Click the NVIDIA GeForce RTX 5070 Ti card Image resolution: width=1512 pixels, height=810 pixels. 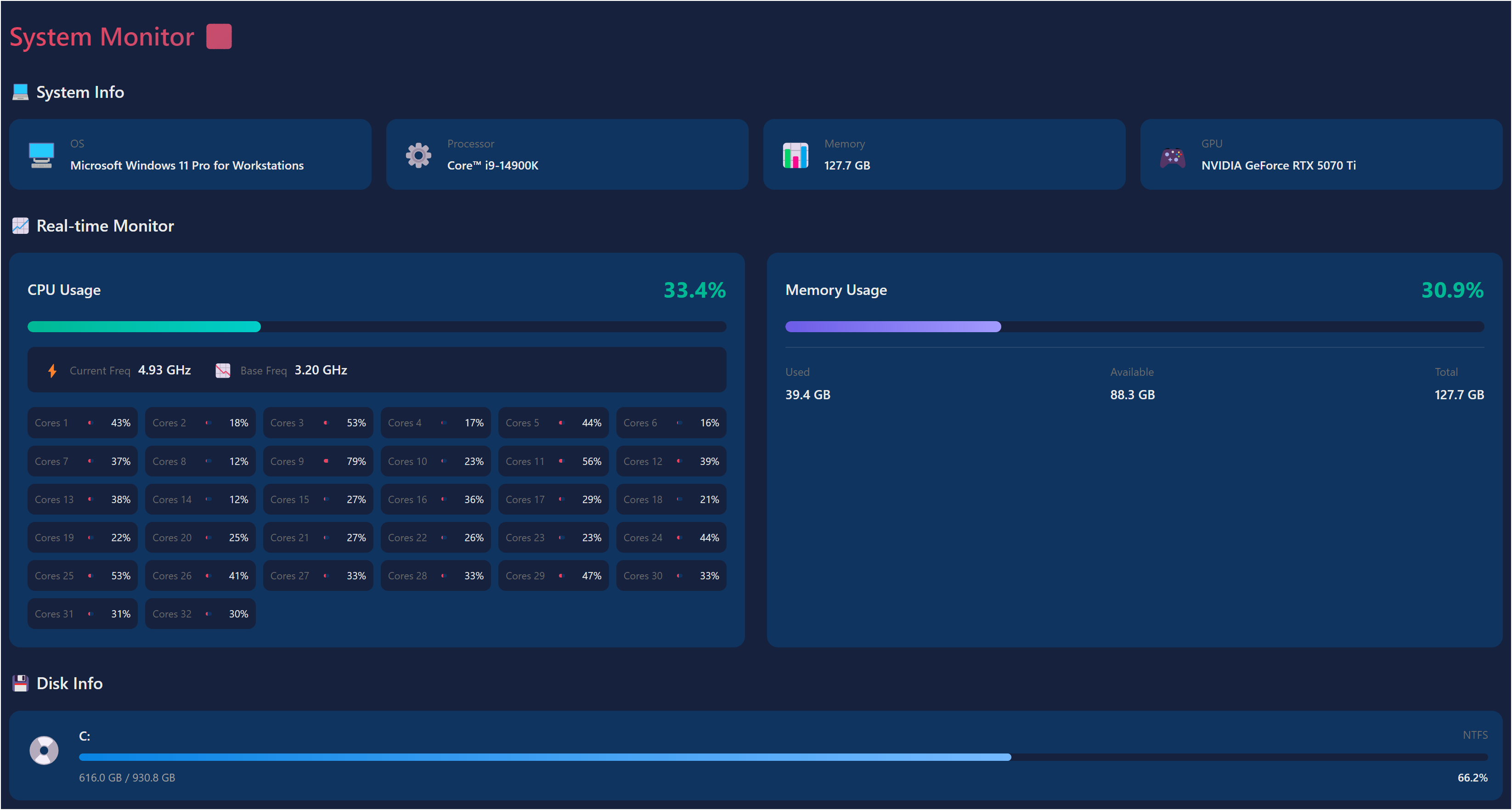(x=1320, y=154)
